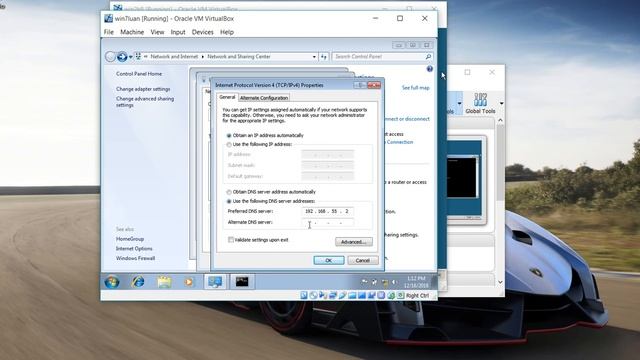The height and width of the screenshot is (360, 640).
Task: Click the See full map link
Action: tap(416, 88)
